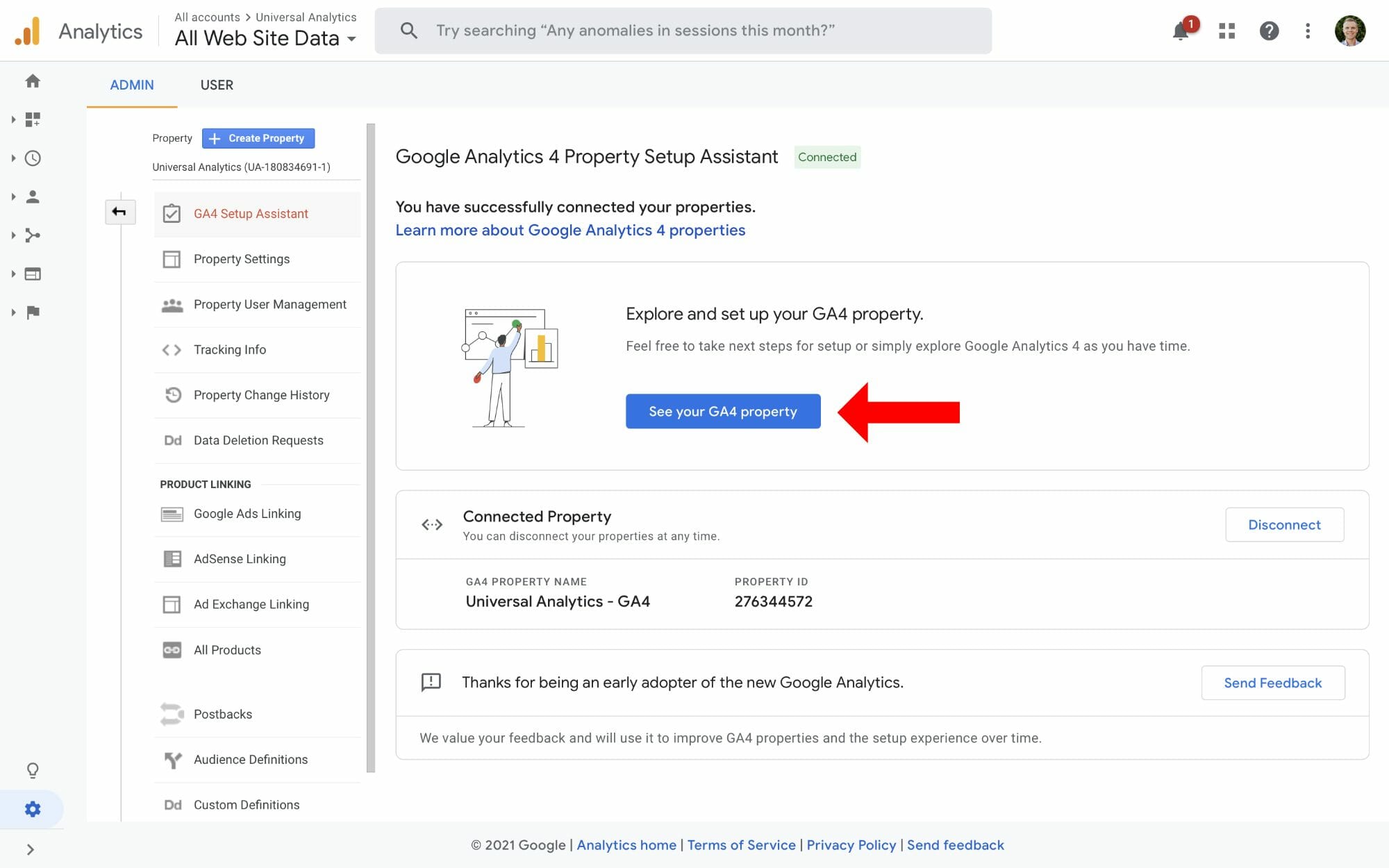This screenshot has width=1389, height=868.
Task: Open the Analytics home footer link
Action: (626, 845)
